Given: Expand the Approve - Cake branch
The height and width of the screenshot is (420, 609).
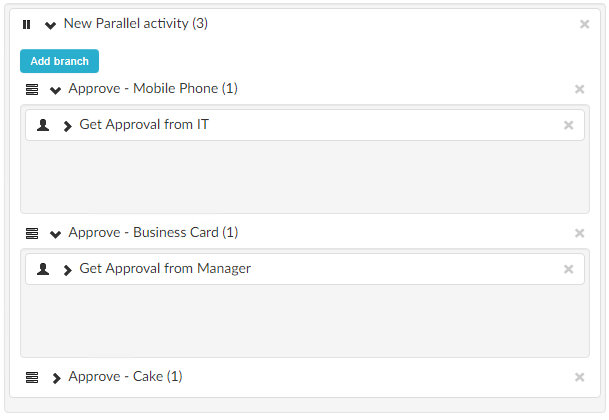Looking at the screenshot, I should (x=56, y=378).
